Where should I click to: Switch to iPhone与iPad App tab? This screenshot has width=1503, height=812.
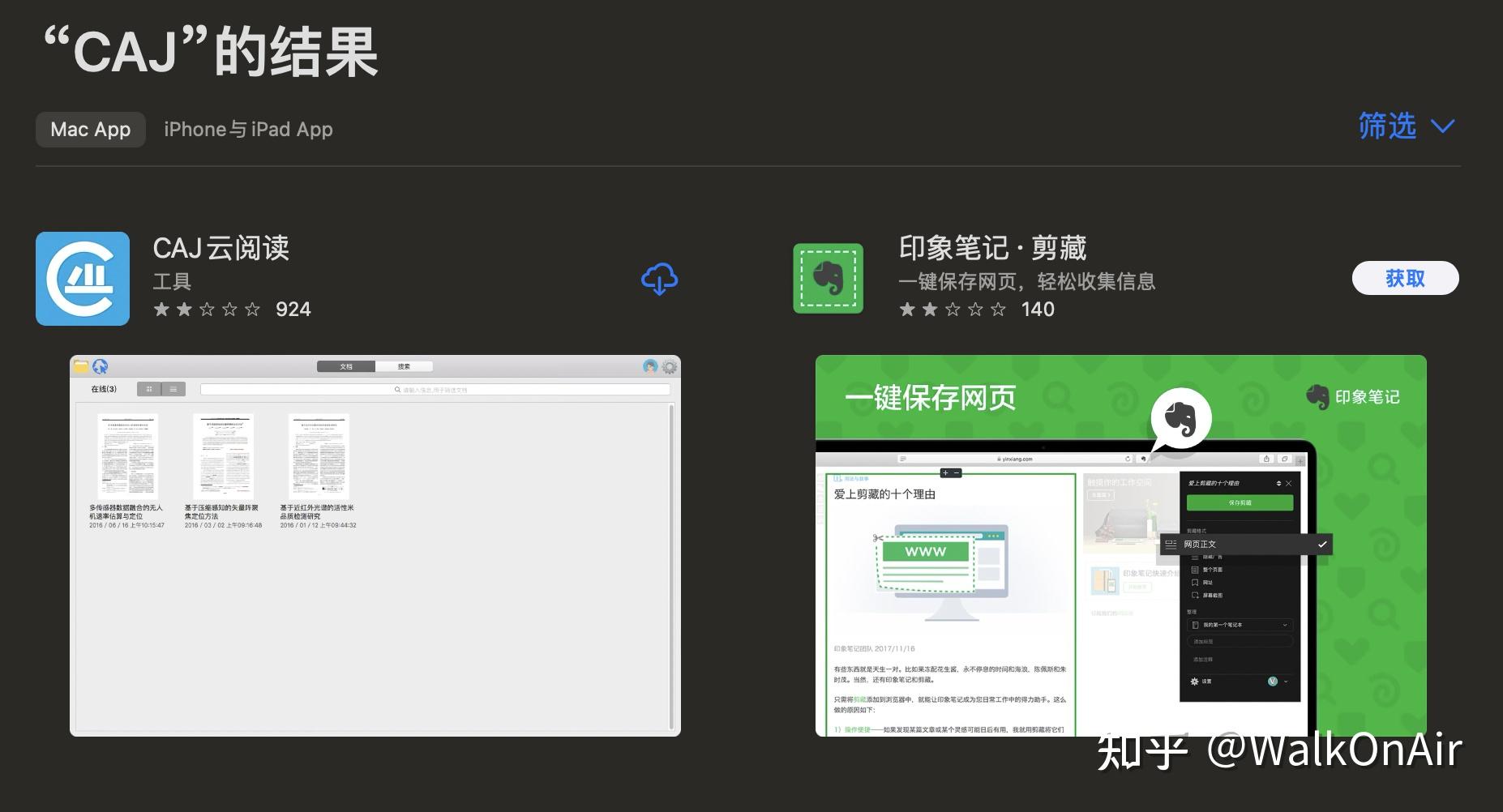pyautogui.click(x=248, y=130)
